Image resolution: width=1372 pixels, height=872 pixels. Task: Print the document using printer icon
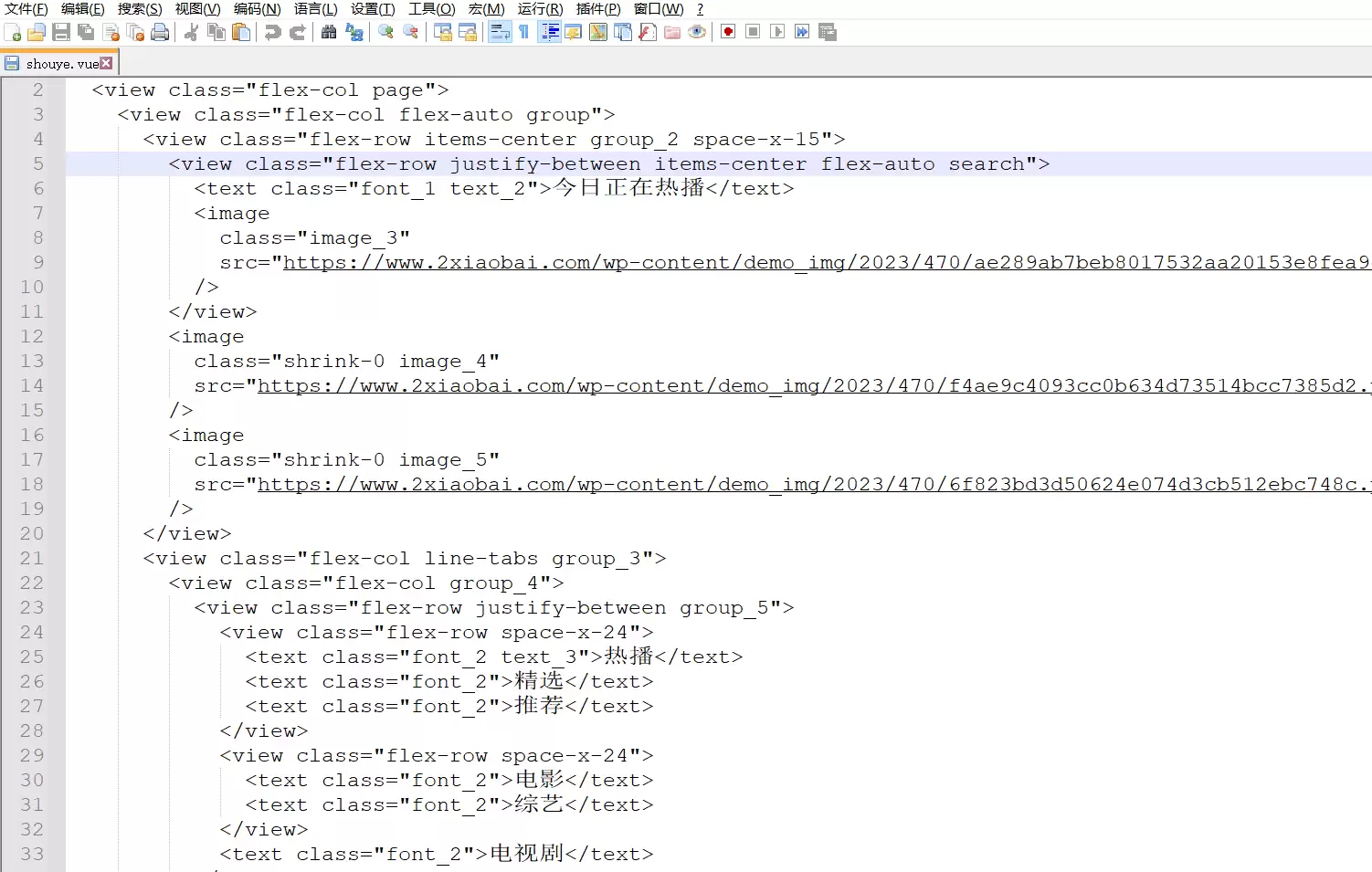[x=160, y=32]
